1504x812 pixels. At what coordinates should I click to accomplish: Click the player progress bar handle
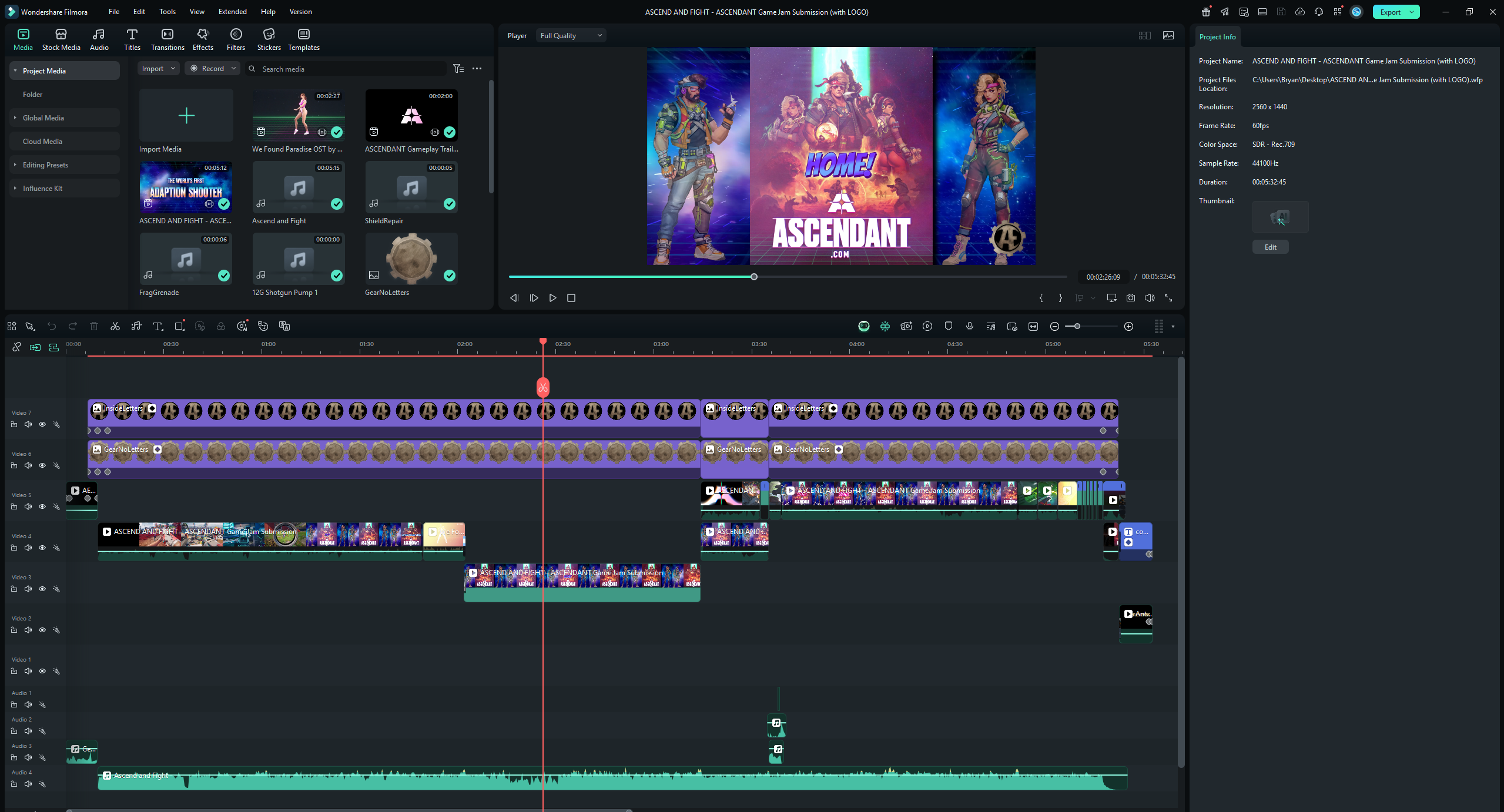click(x=754, y=277)
